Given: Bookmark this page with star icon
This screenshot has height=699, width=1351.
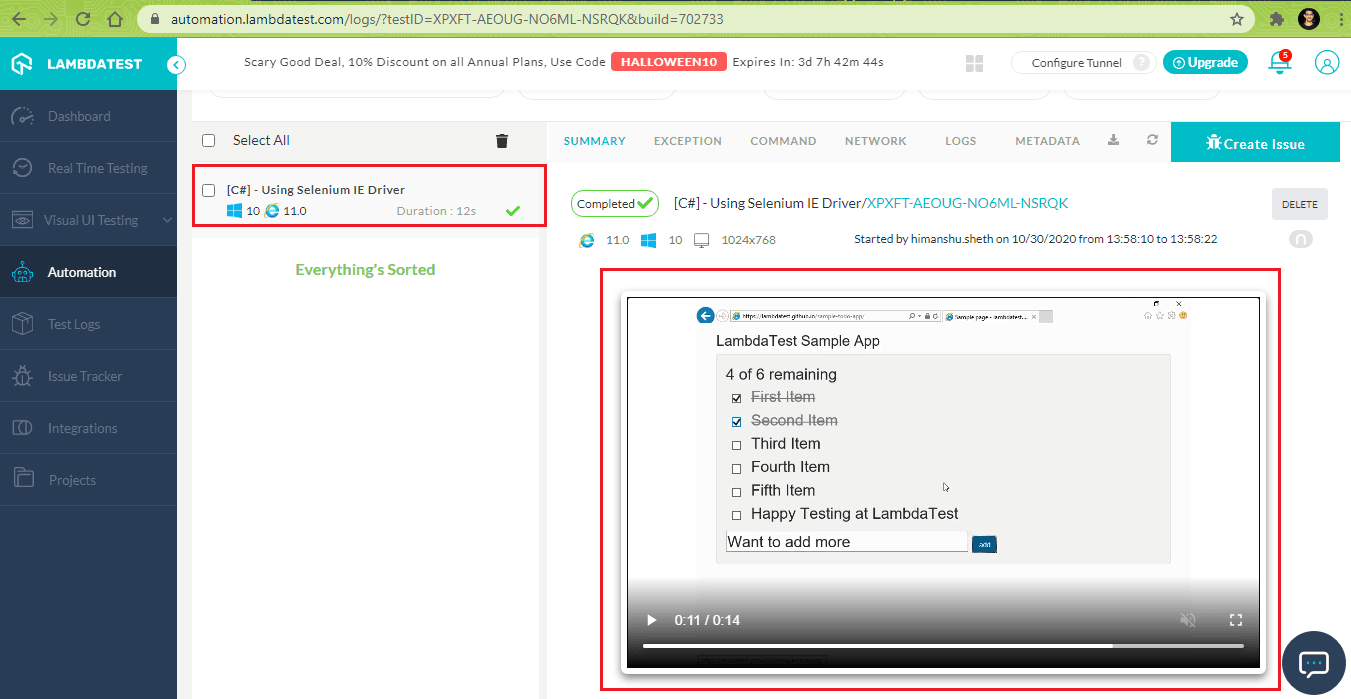Looking at the screenshot, I should 1237,18.
